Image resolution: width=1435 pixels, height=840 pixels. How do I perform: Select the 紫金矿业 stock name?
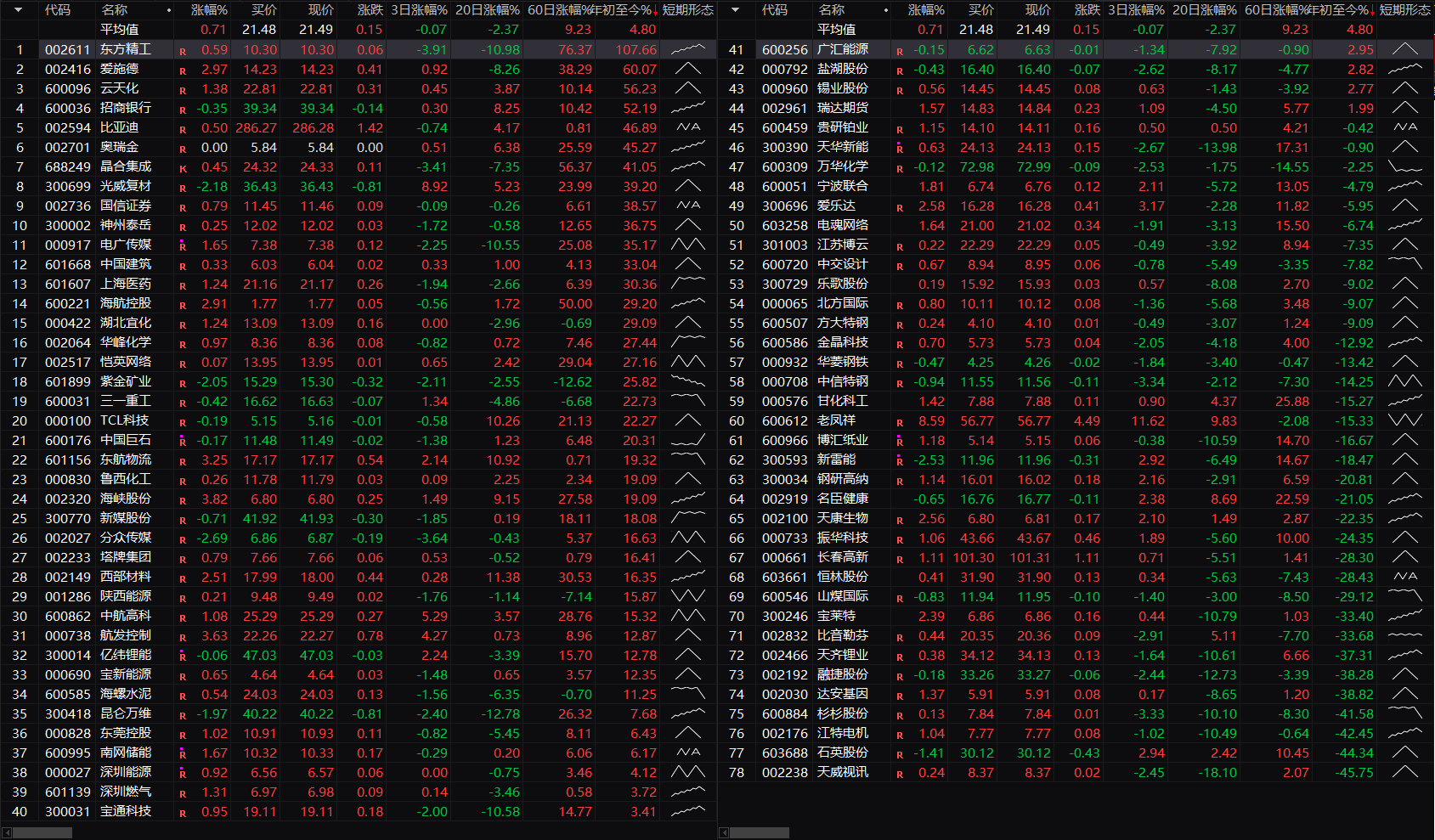click(x=126, y=382)
